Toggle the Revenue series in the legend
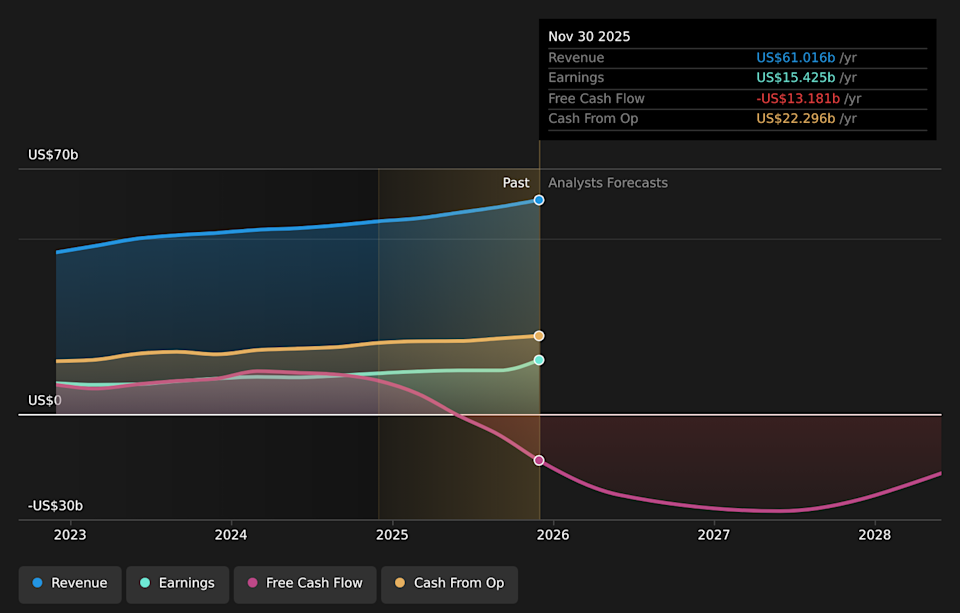Screen dimensions: 960x613 [x=70, y=584]
